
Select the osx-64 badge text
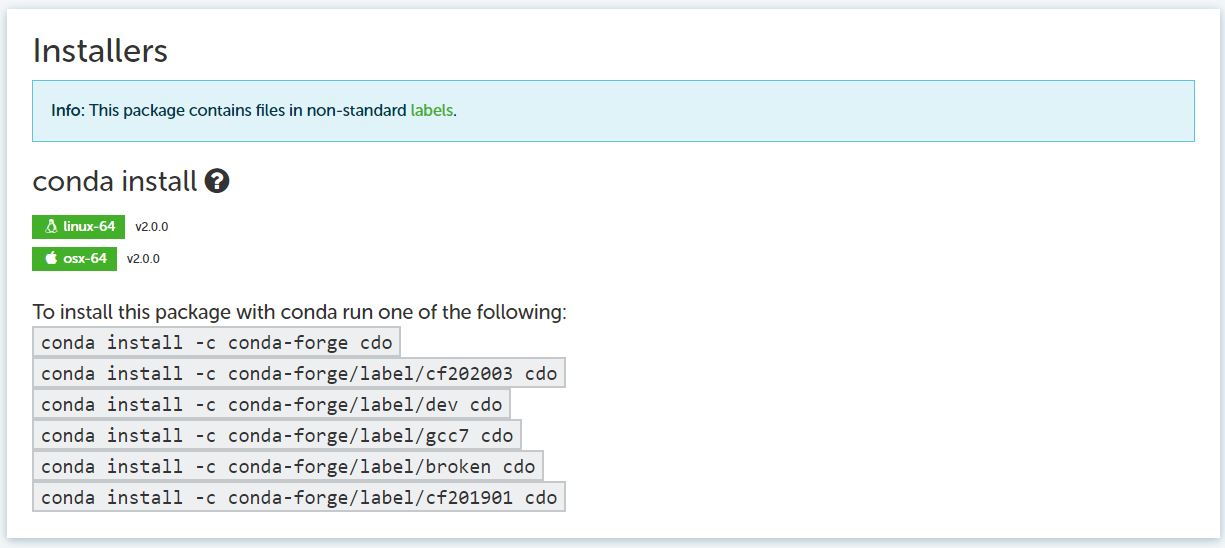pyautogui.click(x=85, y=259)
